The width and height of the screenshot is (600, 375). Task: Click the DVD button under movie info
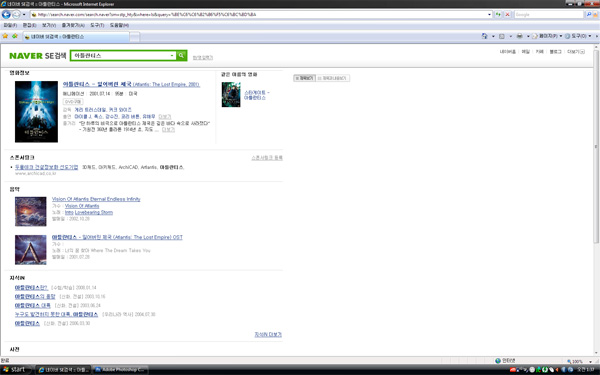point(73,102)
